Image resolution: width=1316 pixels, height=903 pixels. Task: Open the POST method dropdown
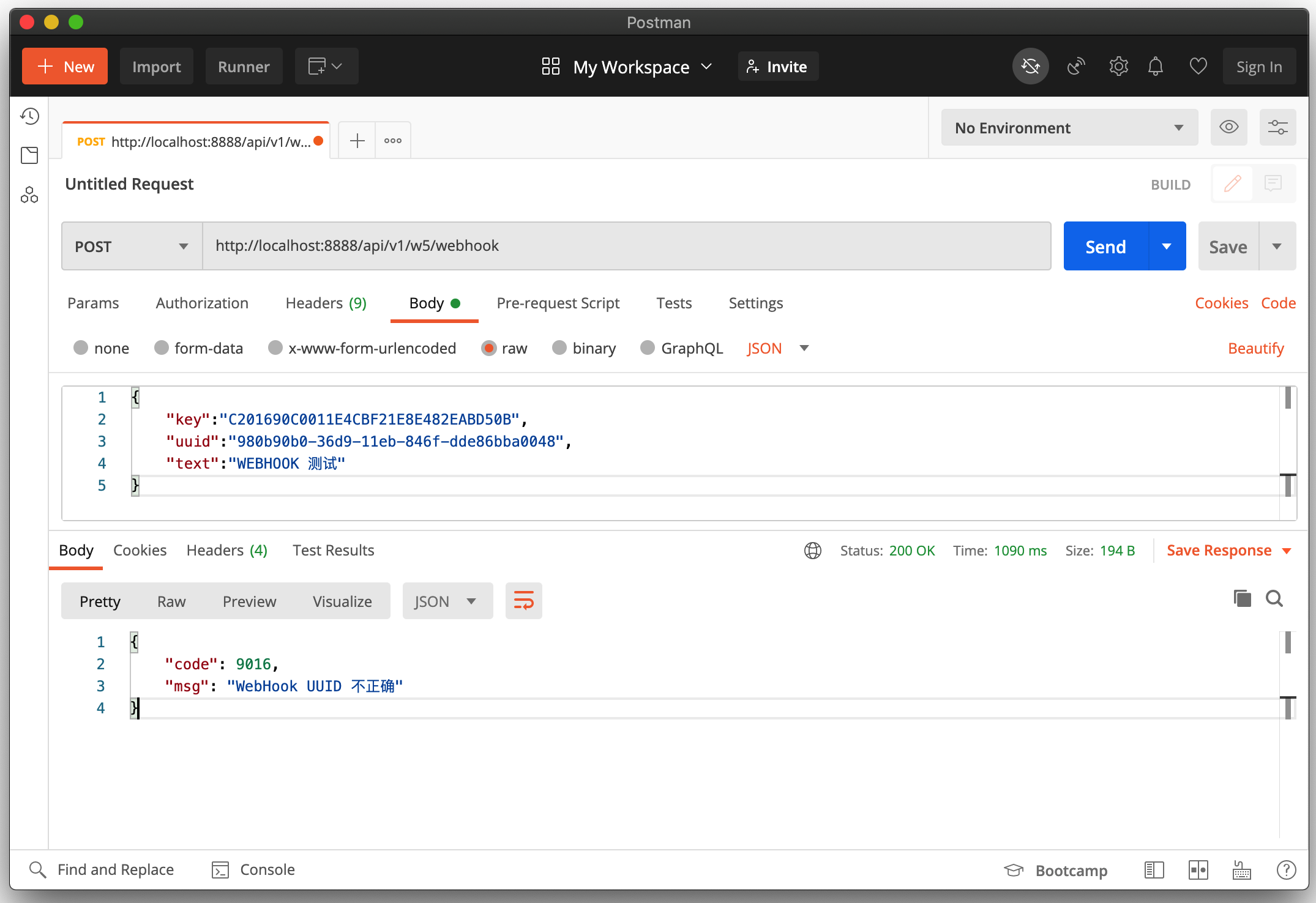[132, 247]
